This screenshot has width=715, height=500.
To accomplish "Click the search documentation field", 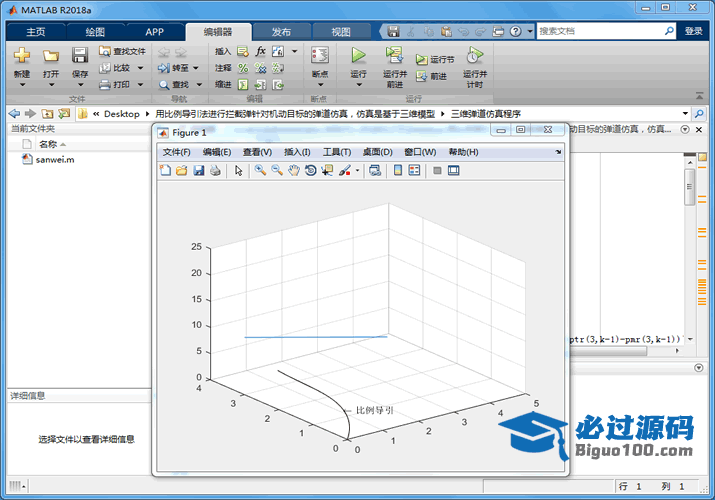I will point(600,31).
